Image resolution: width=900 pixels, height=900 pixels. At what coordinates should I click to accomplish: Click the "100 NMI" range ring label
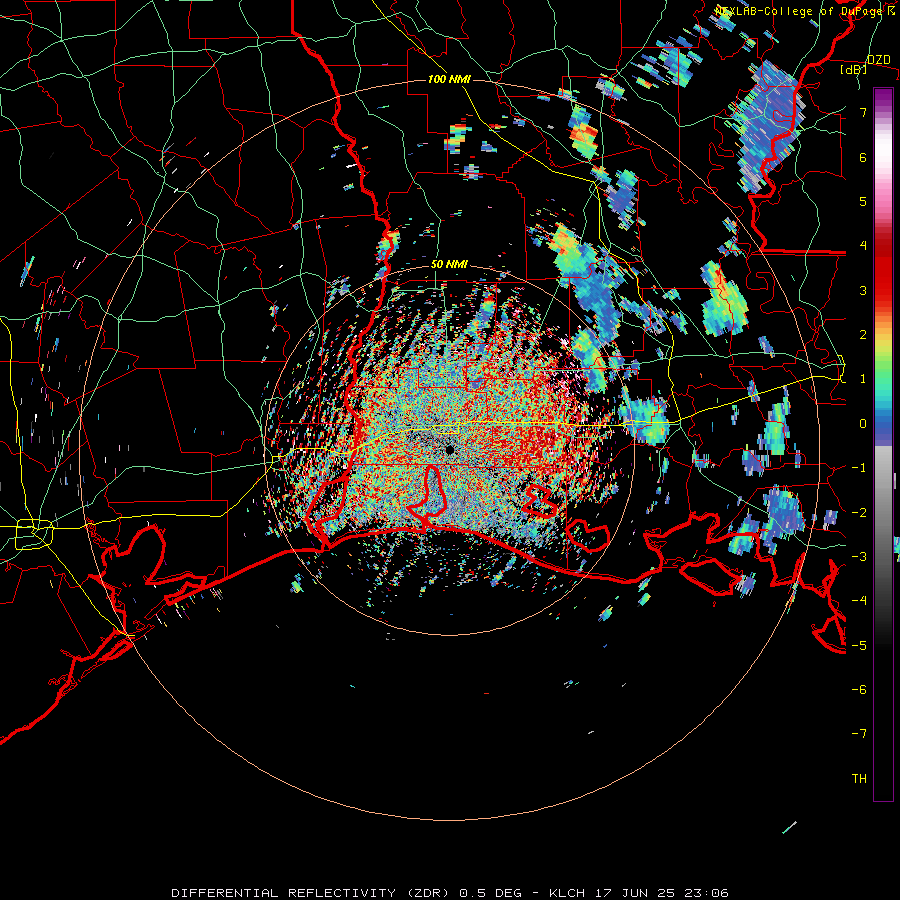[449, 79]
